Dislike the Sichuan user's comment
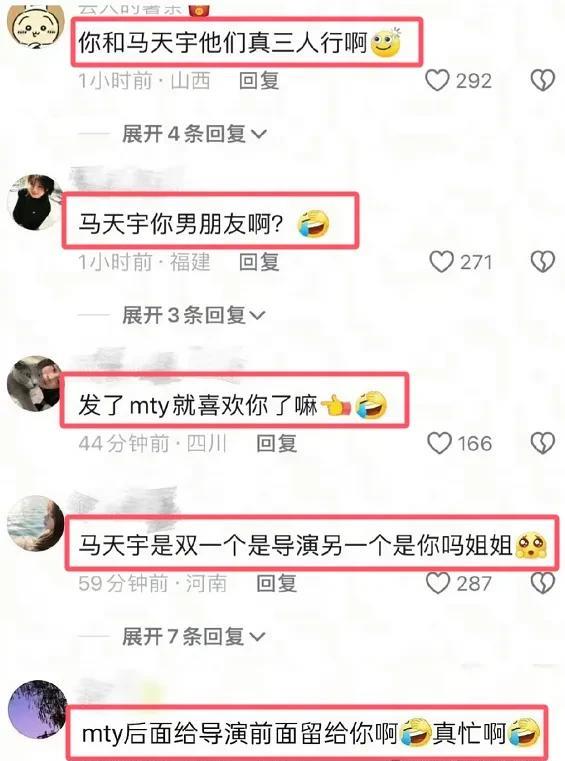 (x=543, y=443)
